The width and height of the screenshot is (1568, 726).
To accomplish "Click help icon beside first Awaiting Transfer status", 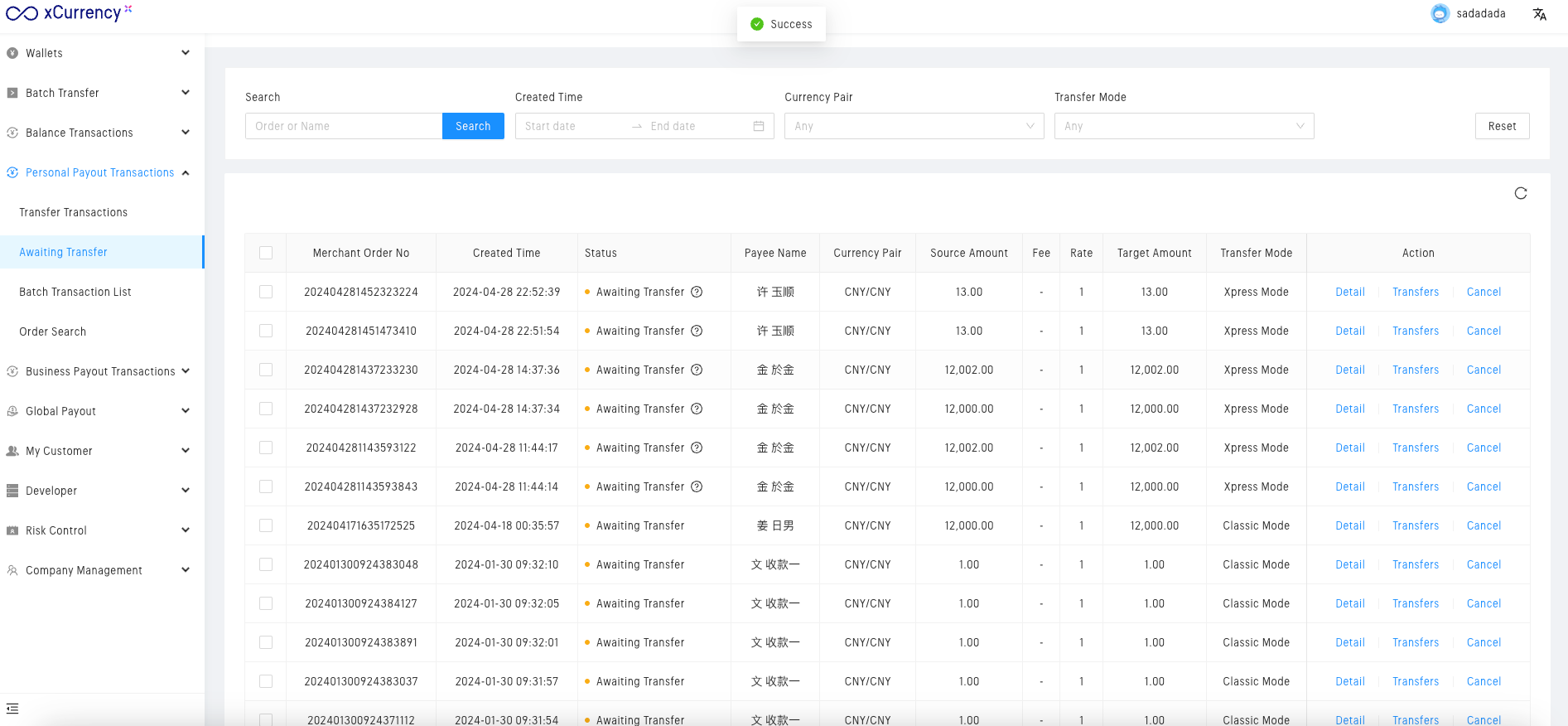I will (x=697, y=292).
